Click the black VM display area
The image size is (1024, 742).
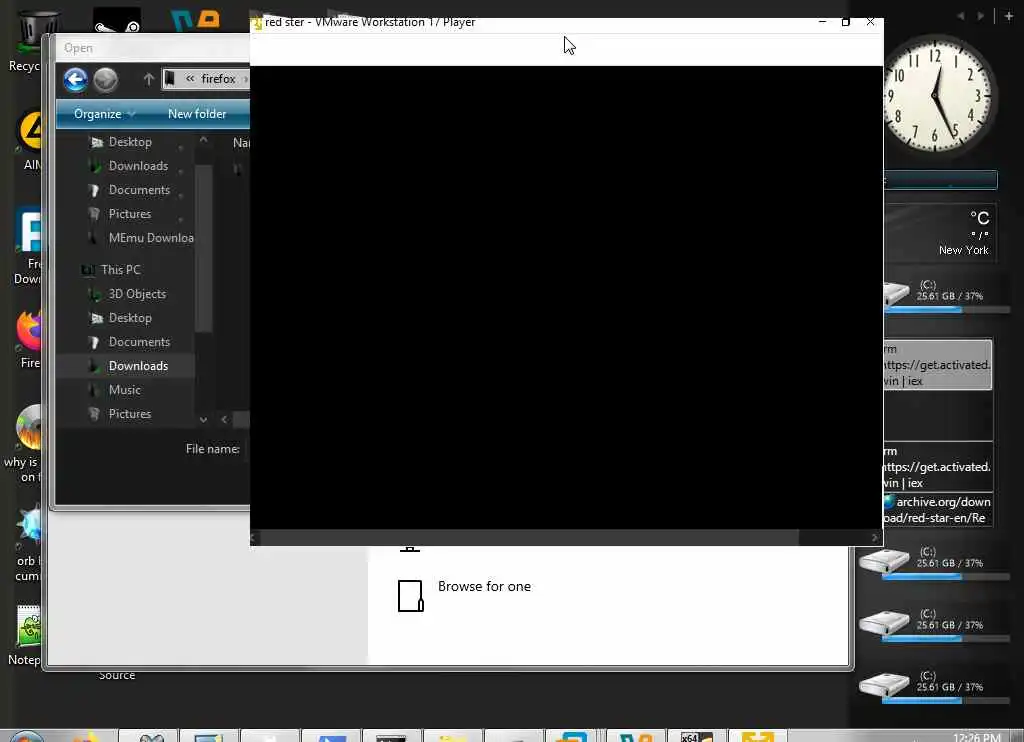pyautogui.click(x=566, y=297)
